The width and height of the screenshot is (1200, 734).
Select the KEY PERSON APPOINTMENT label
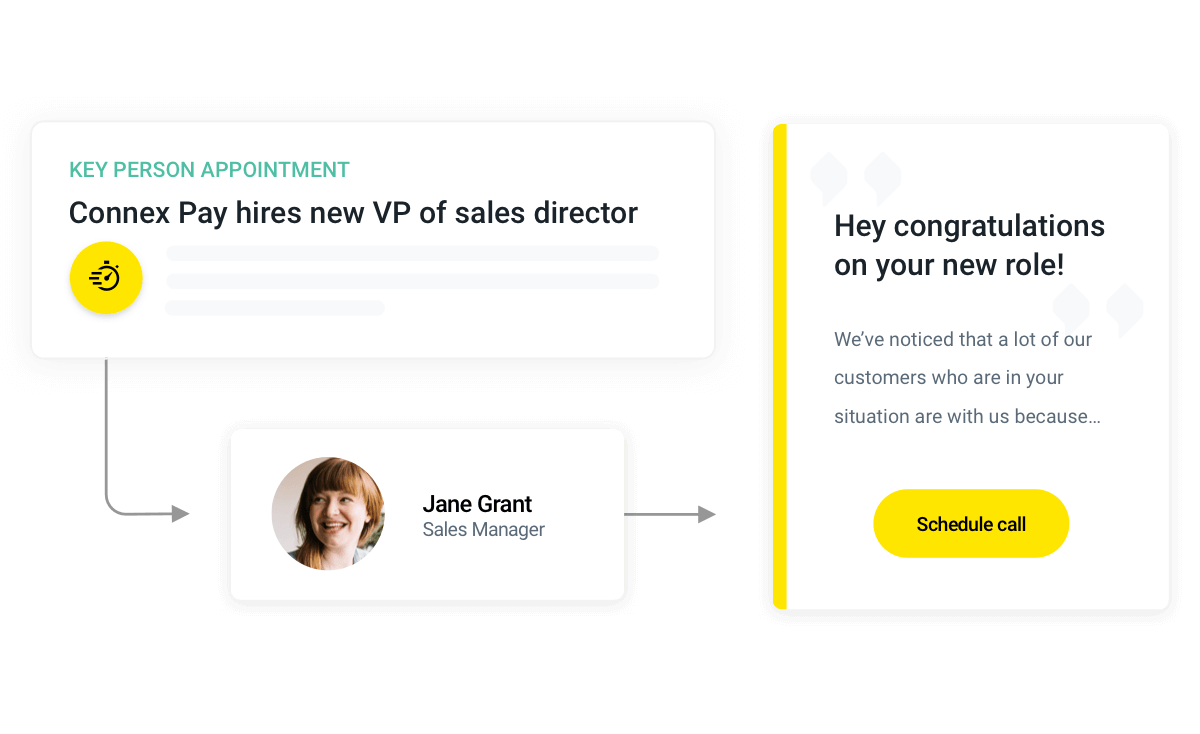pyautogui.click(x=209, y=170)
